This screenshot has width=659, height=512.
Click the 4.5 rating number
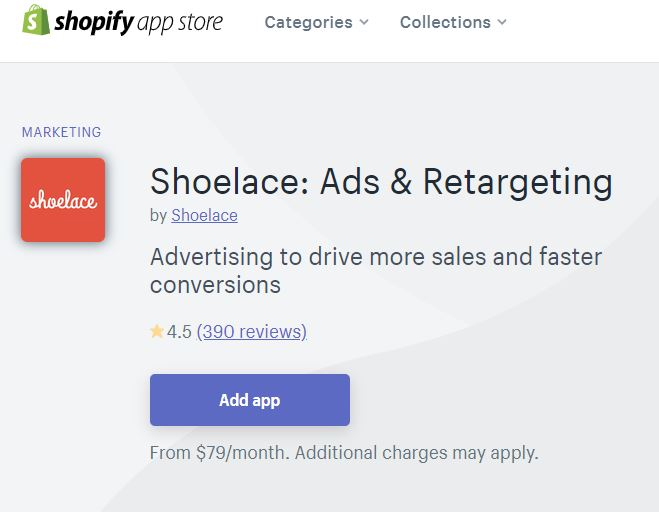coord(179,331)
